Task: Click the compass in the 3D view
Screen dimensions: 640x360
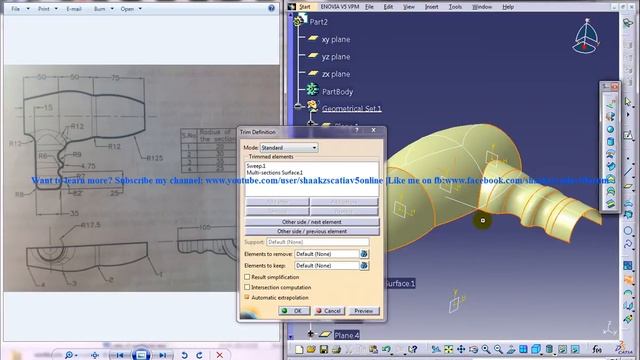Action: click(586, 36)
